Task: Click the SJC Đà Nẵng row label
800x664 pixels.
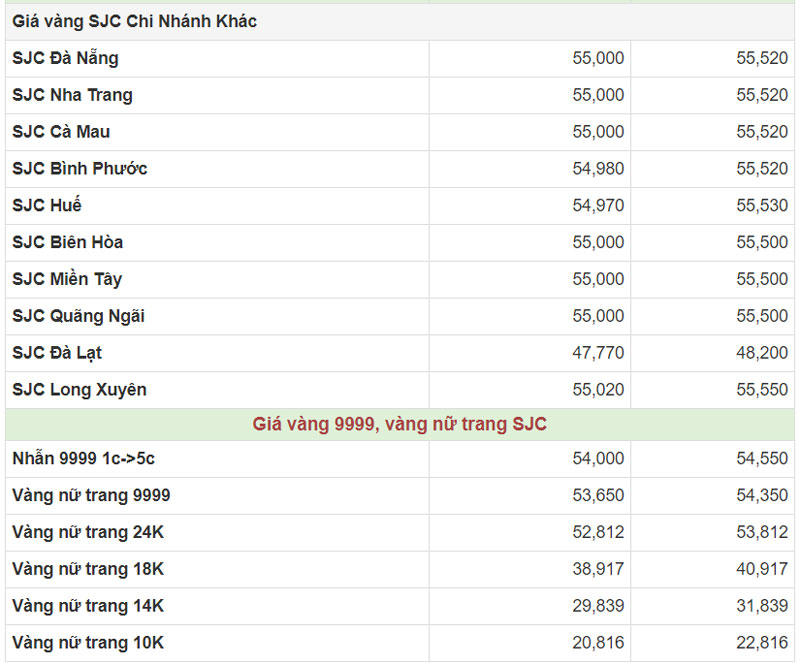Action: tap(65, 58)
